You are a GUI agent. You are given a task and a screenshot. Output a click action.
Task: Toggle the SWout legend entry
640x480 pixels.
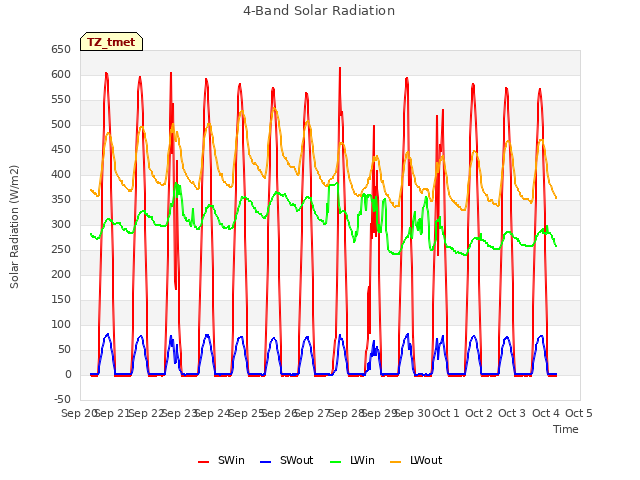[x=287, y=460]
